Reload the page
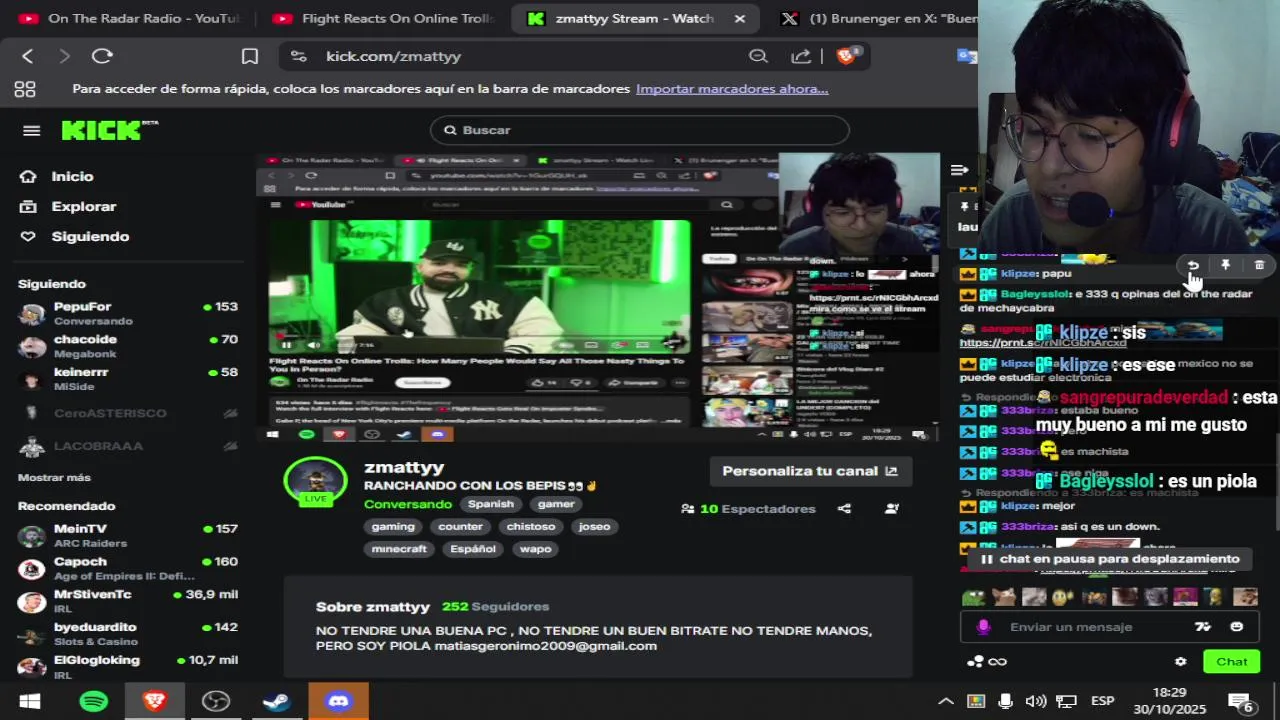 [x=102, y=56]
